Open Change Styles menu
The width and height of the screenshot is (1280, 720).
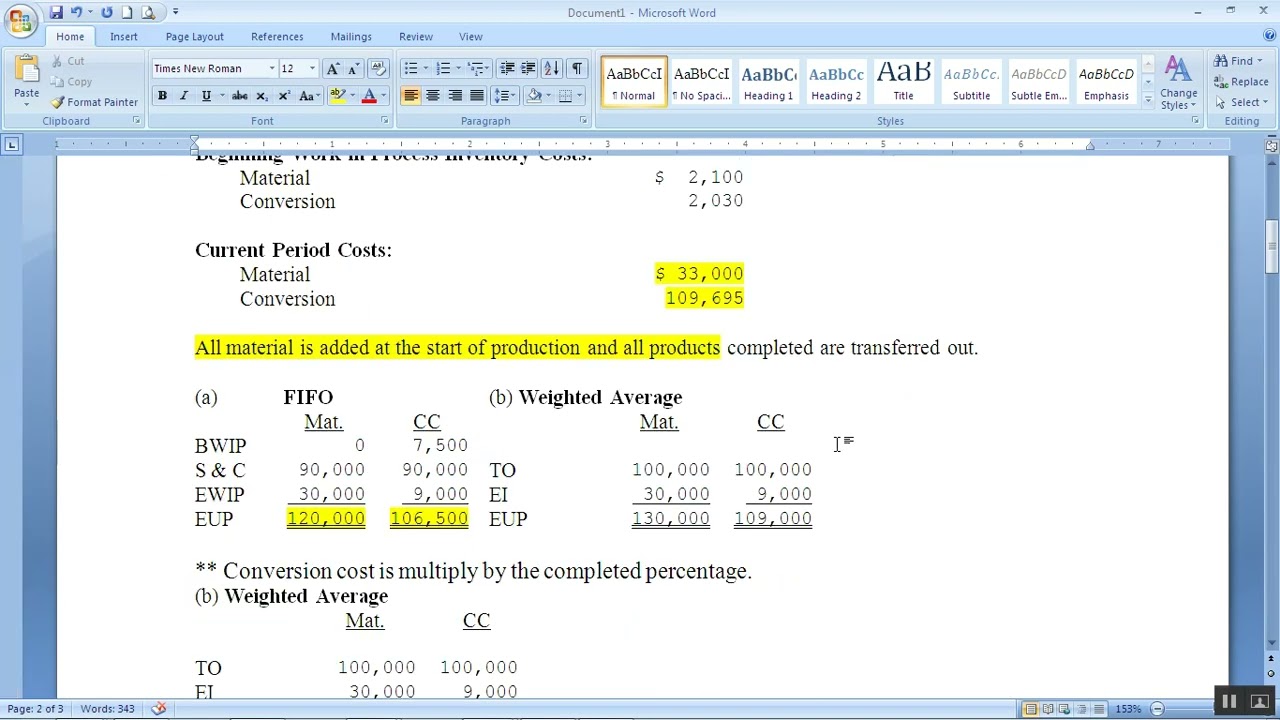point(1178,83)
